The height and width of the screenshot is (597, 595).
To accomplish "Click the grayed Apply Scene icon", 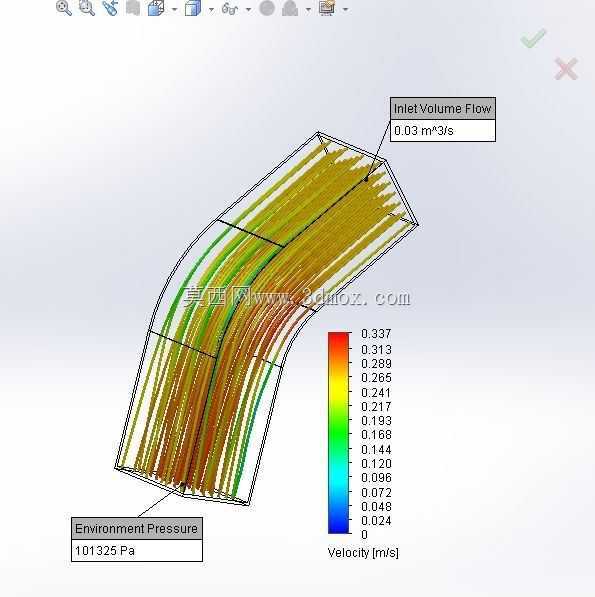I will click(x=290, y=8).
